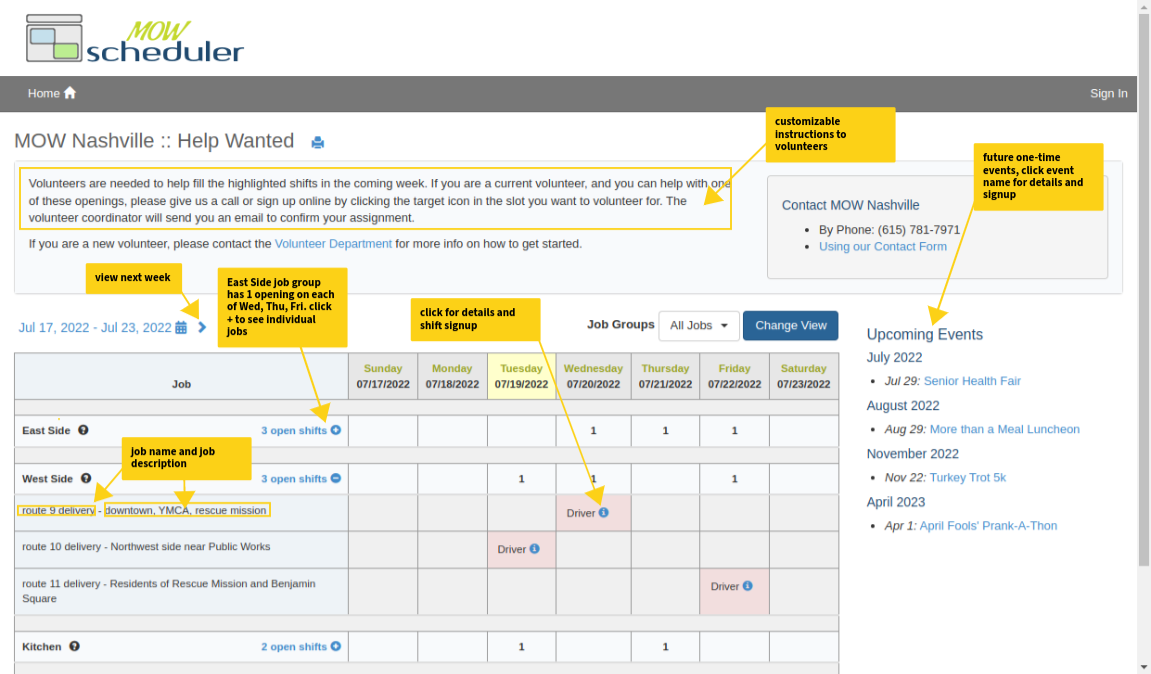Click the Friday 07/22/2022 column header
Image resolution: width=1151 pixels, height=674 pixels.
click(734, 376)
